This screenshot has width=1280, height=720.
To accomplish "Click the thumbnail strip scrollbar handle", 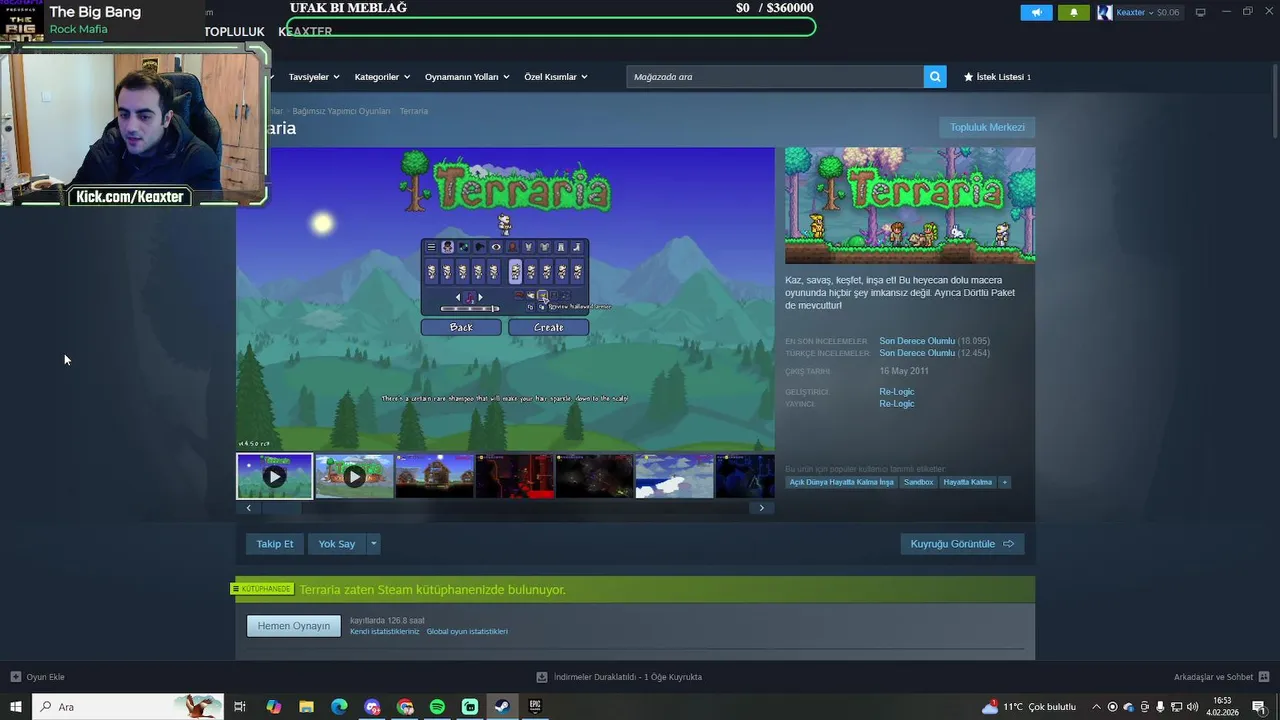I will pyautogui.click(x=281, y=508).
